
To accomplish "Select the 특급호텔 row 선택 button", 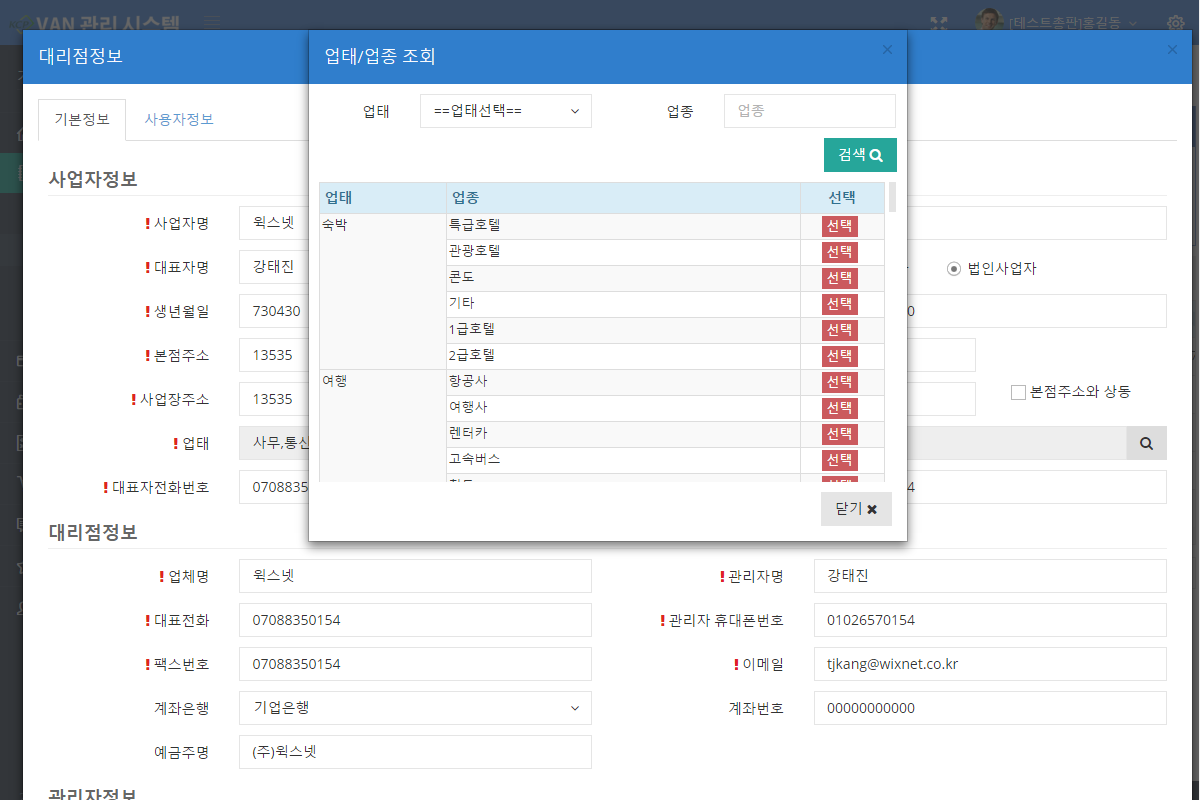I will pos(840,226).
